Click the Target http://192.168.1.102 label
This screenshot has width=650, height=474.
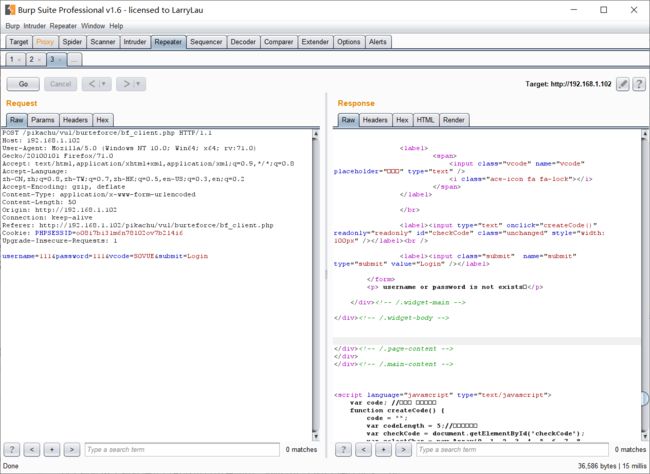[568, 84]
